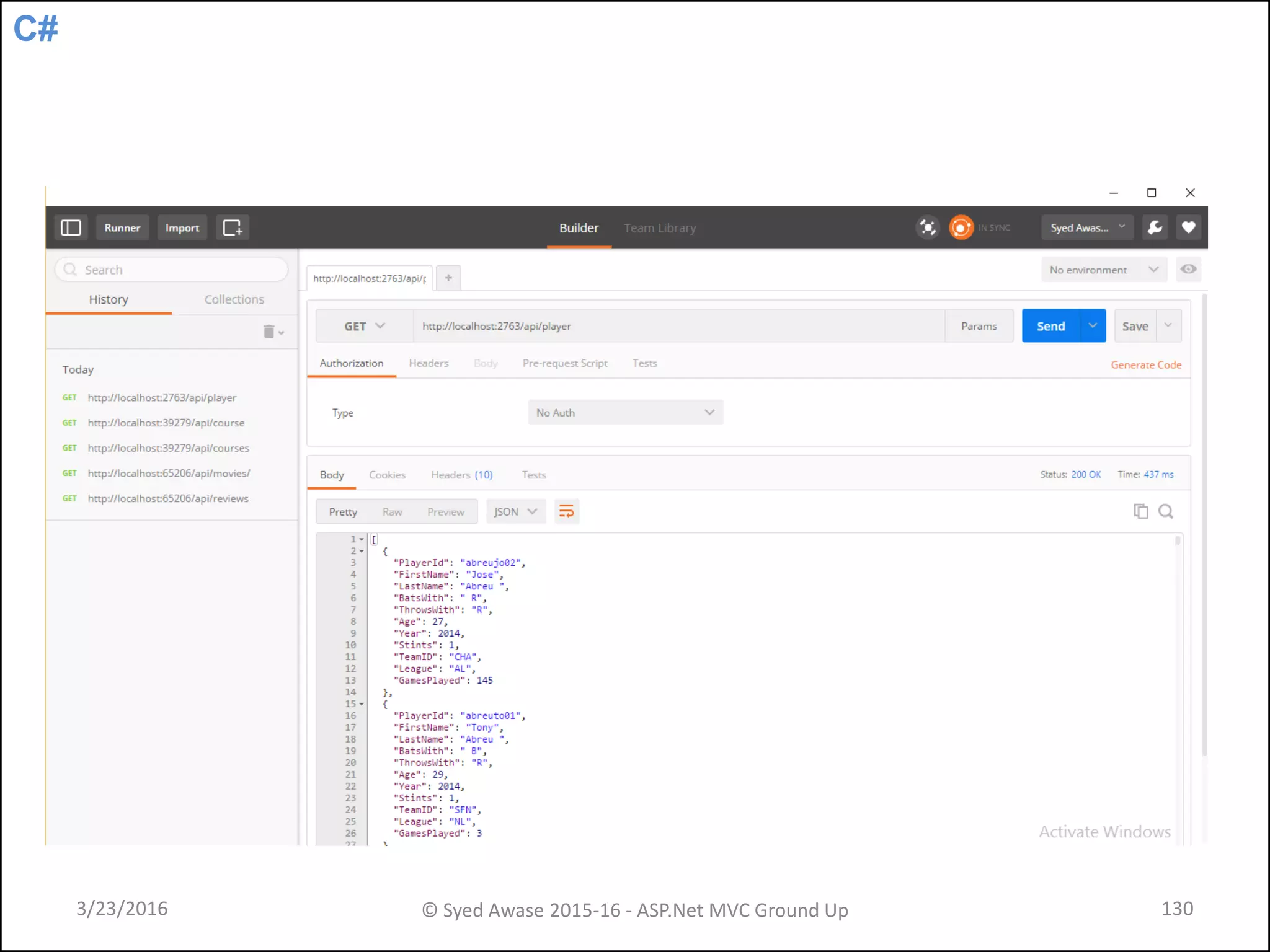Open settings wrench icon

(x=1155, y=227)
